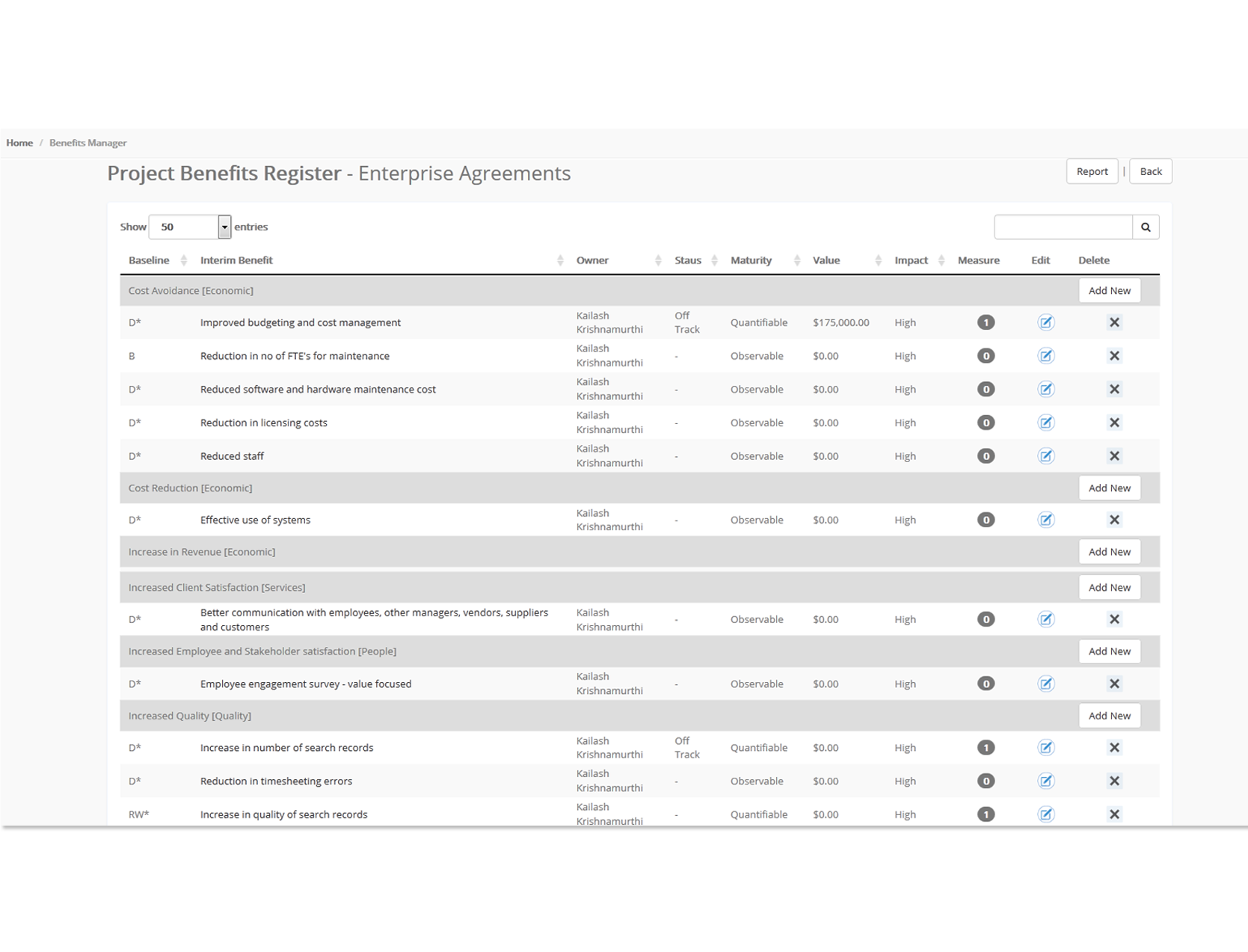This screenshot has width=1248, height=952.
Task: Open measure badge for Improved budgeting row
Action: 986,322
